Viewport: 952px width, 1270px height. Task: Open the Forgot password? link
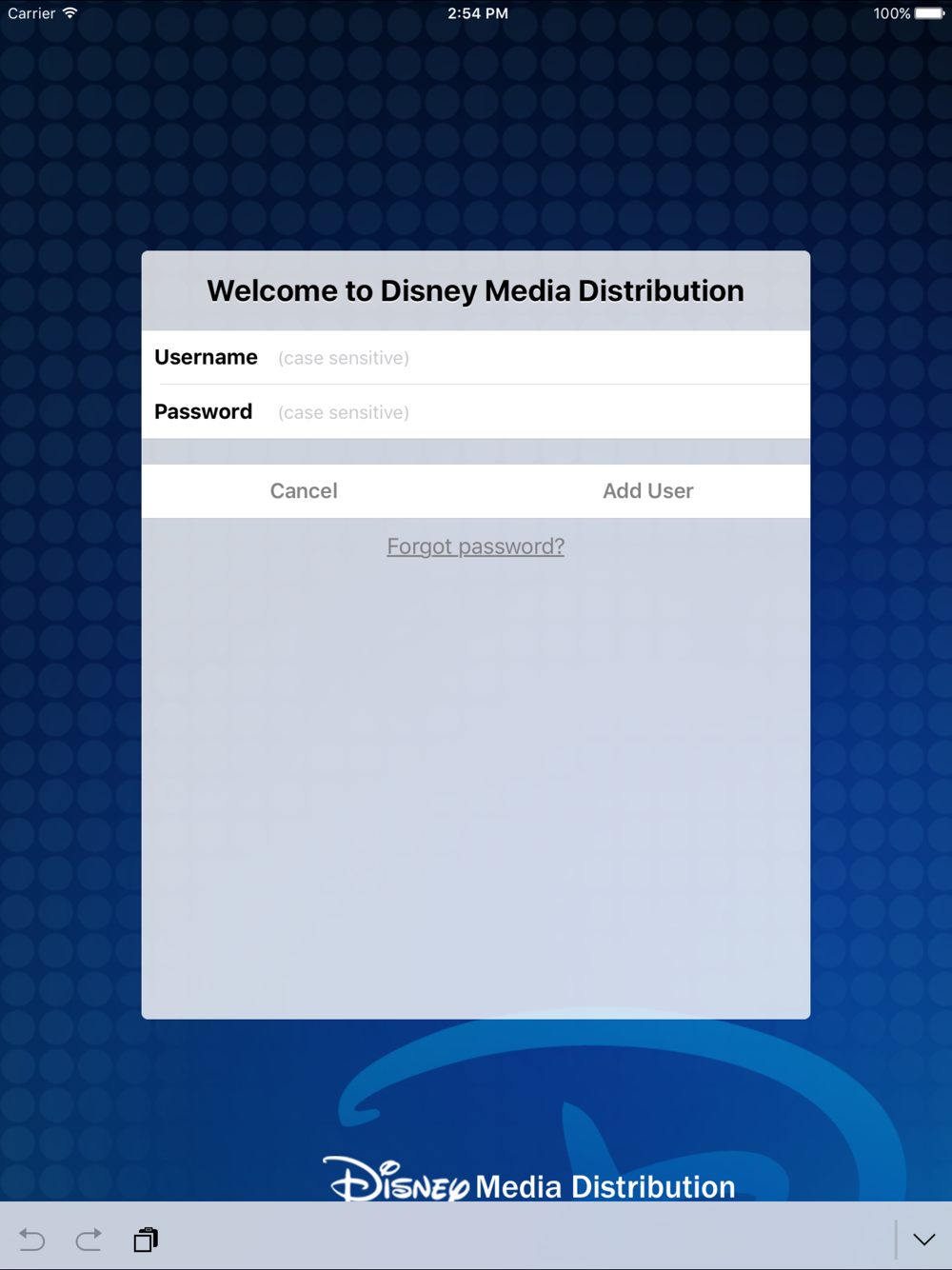click(475, 546)
